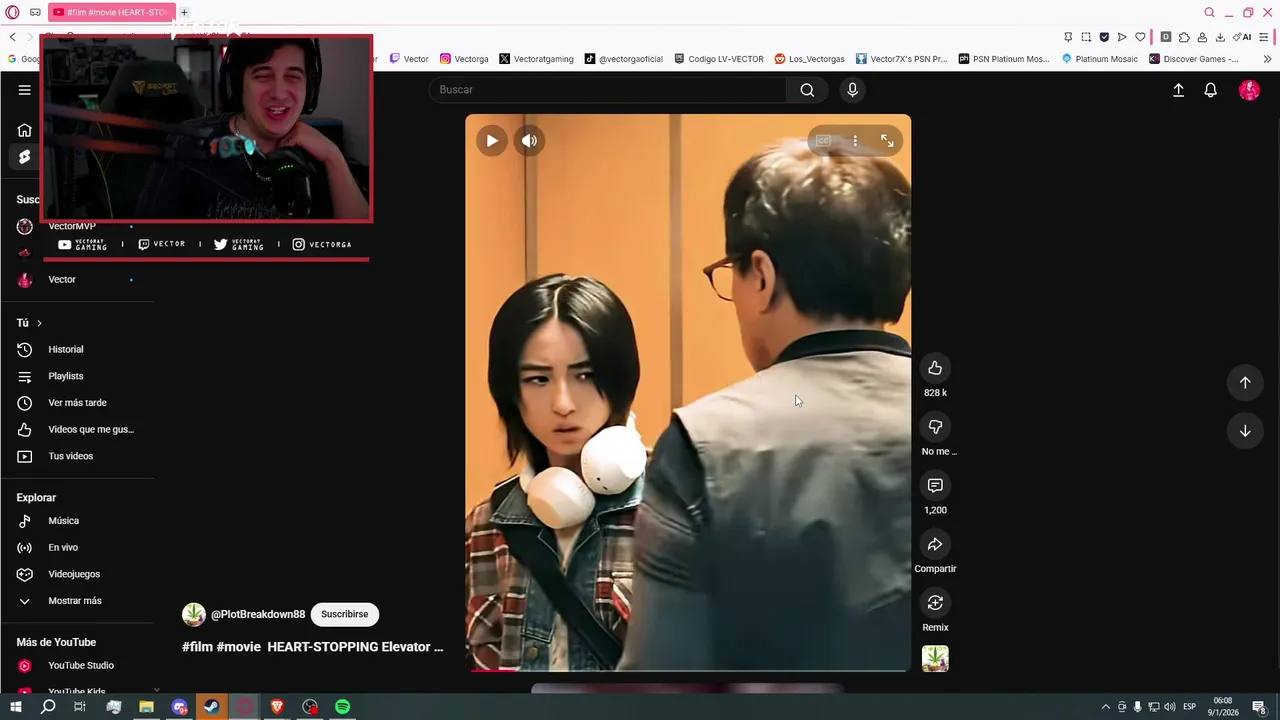Open the @vectorgaoficial TikTok bookmark
Viewport: 1280px width, 720px height.
point(624,59)
